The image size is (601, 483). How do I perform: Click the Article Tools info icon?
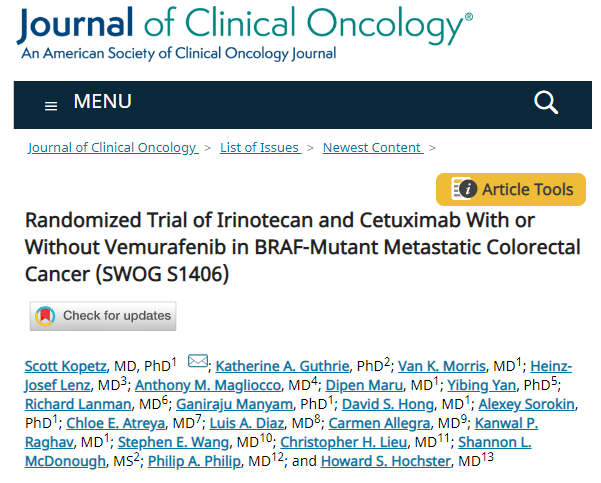pyautogui.click(x=464, y=189)
